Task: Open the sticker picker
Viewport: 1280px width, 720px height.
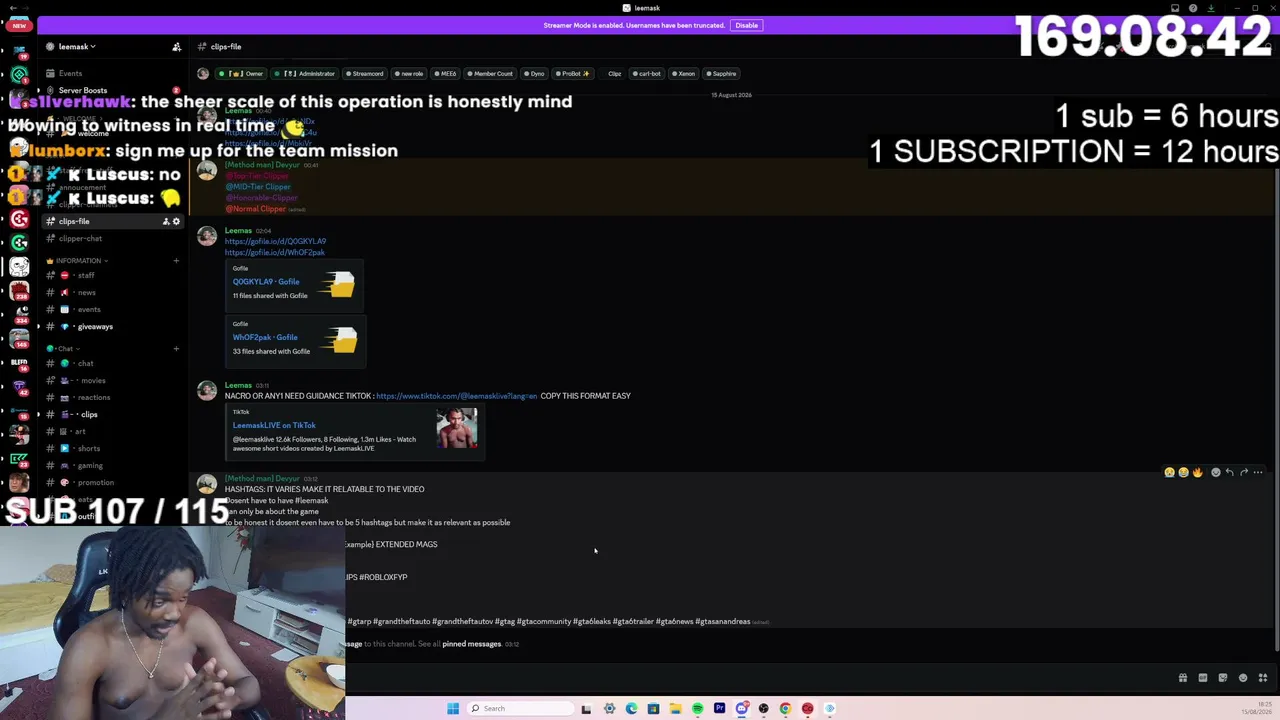Action: tap(1223, 678)
